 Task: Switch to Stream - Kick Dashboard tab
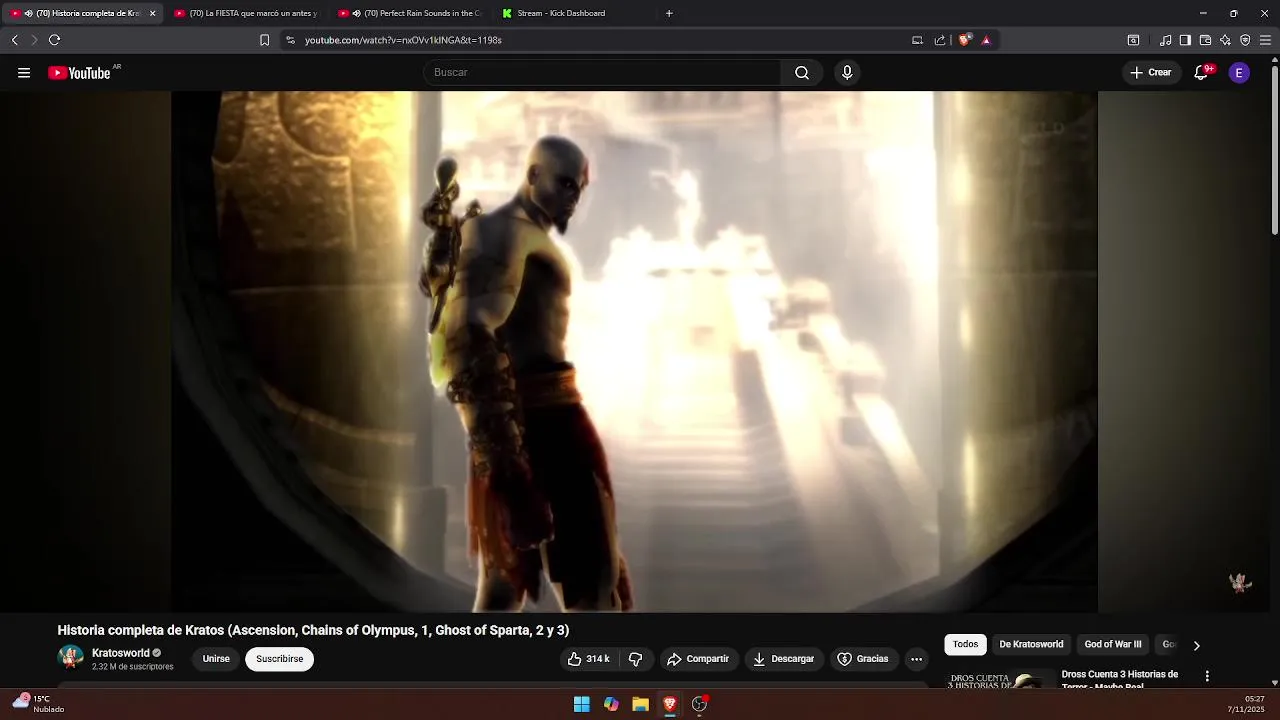coord(575,13)
